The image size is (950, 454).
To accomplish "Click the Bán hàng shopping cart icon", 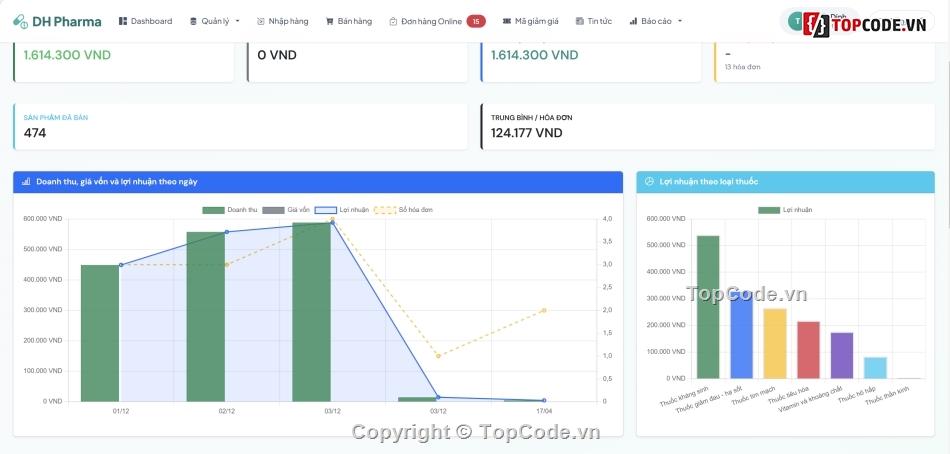I will click(330, 21).
